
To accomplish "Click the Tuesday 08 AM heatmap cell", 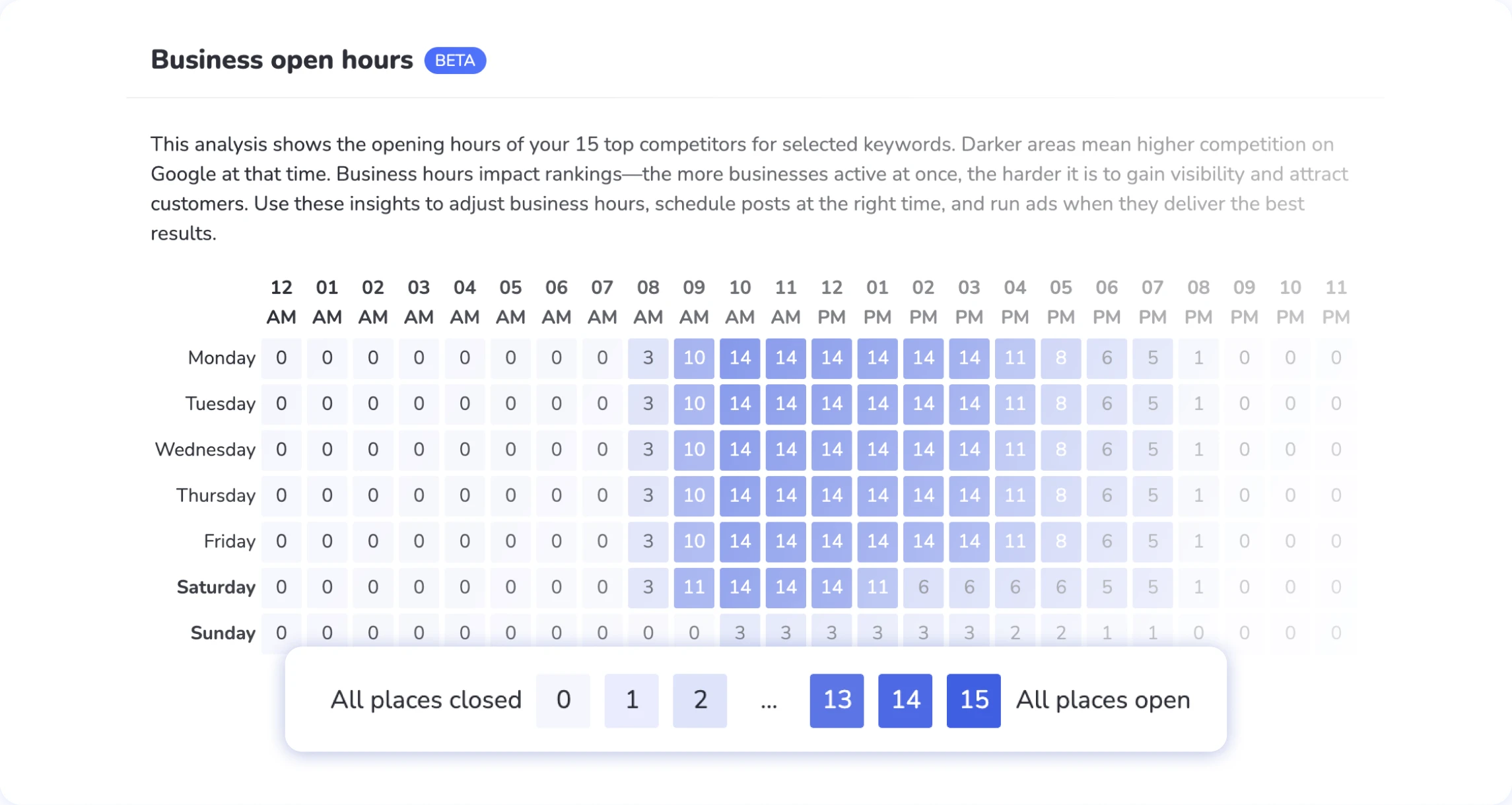I will coord(648,403).
